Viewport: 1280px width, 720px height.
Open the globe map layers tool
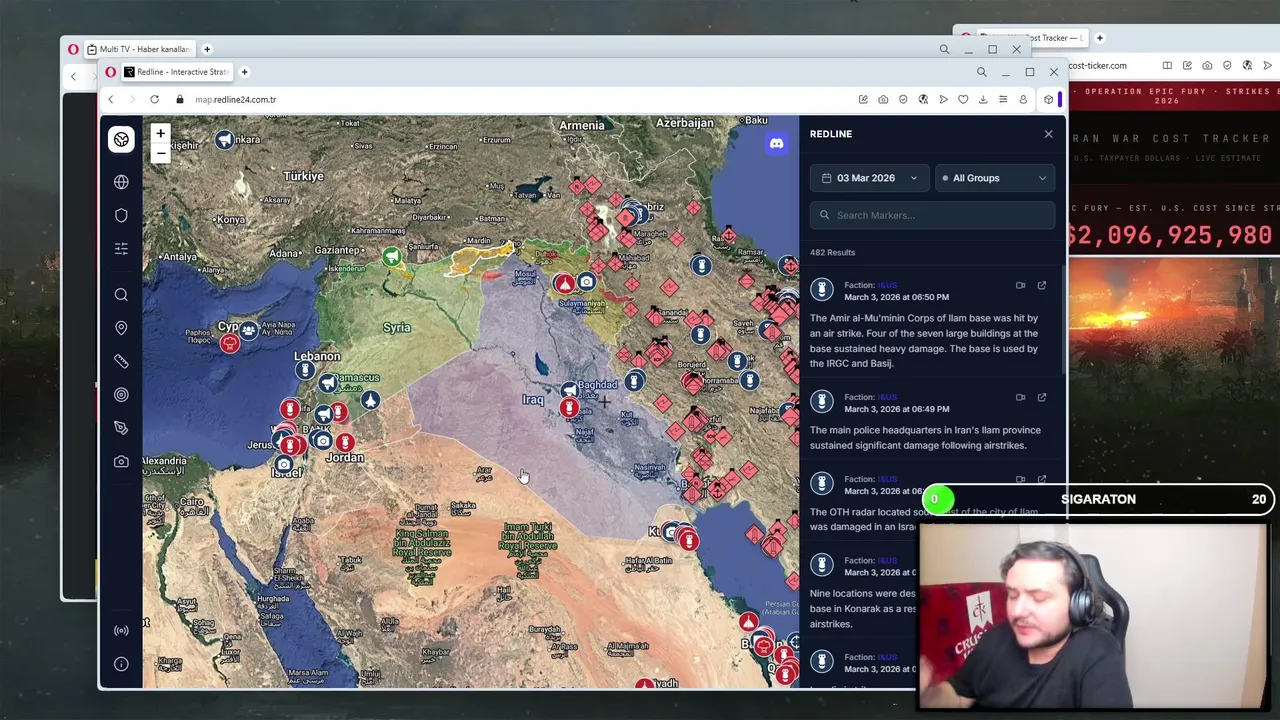pyautogui.click(x=121, y=182)
